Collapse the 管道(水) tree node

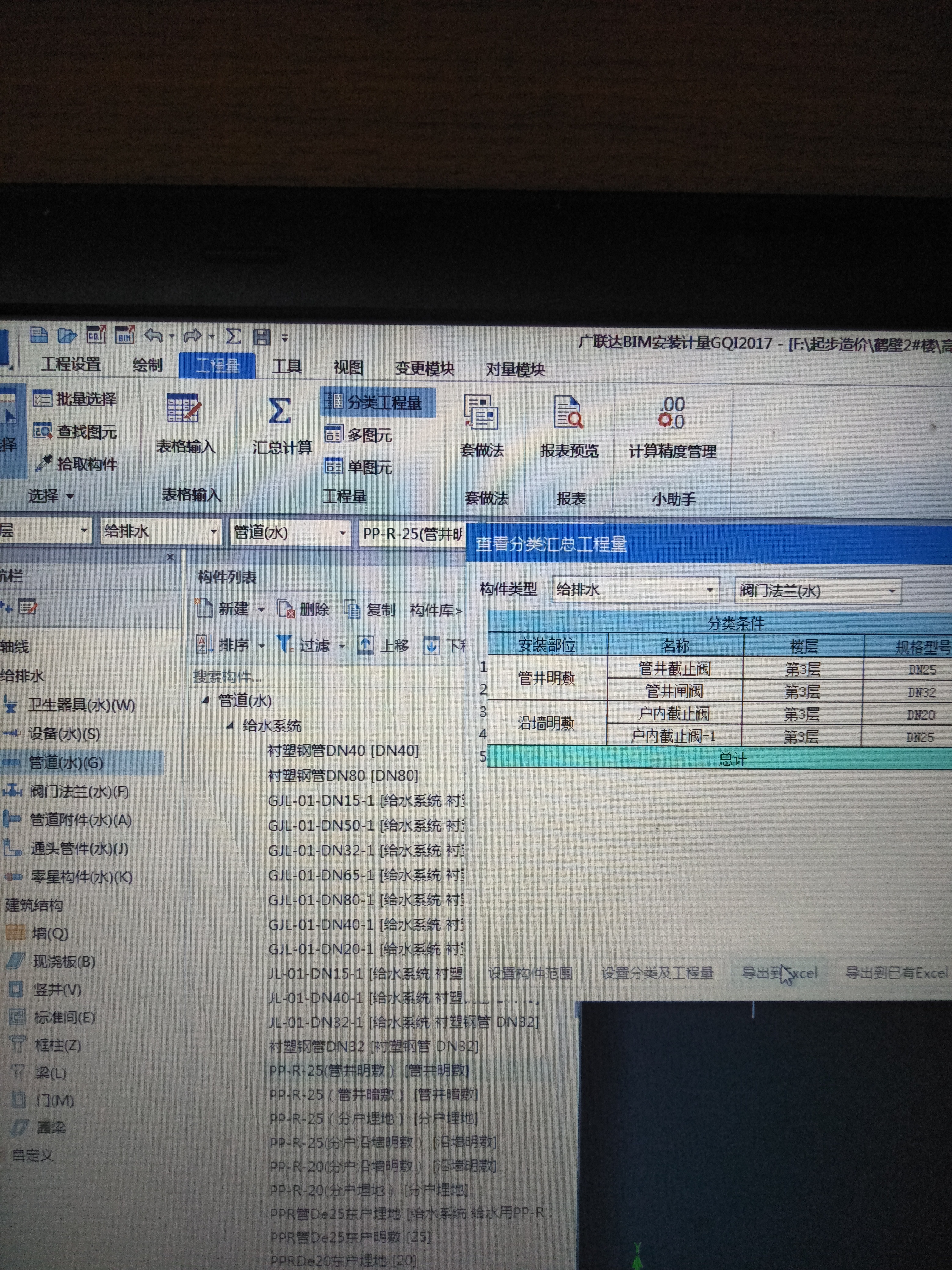click(206, 700)
